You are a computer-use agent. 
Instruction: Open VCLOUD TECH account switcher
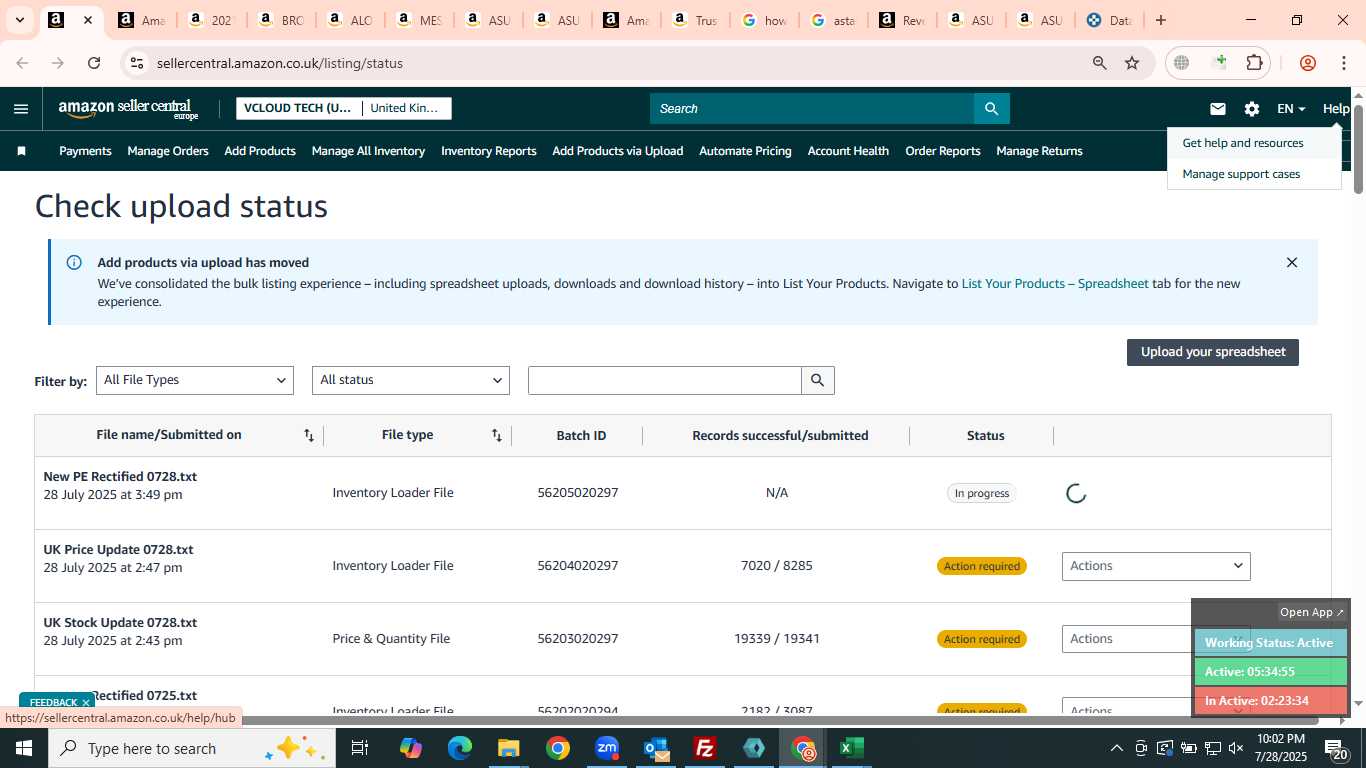pos(298,108)
